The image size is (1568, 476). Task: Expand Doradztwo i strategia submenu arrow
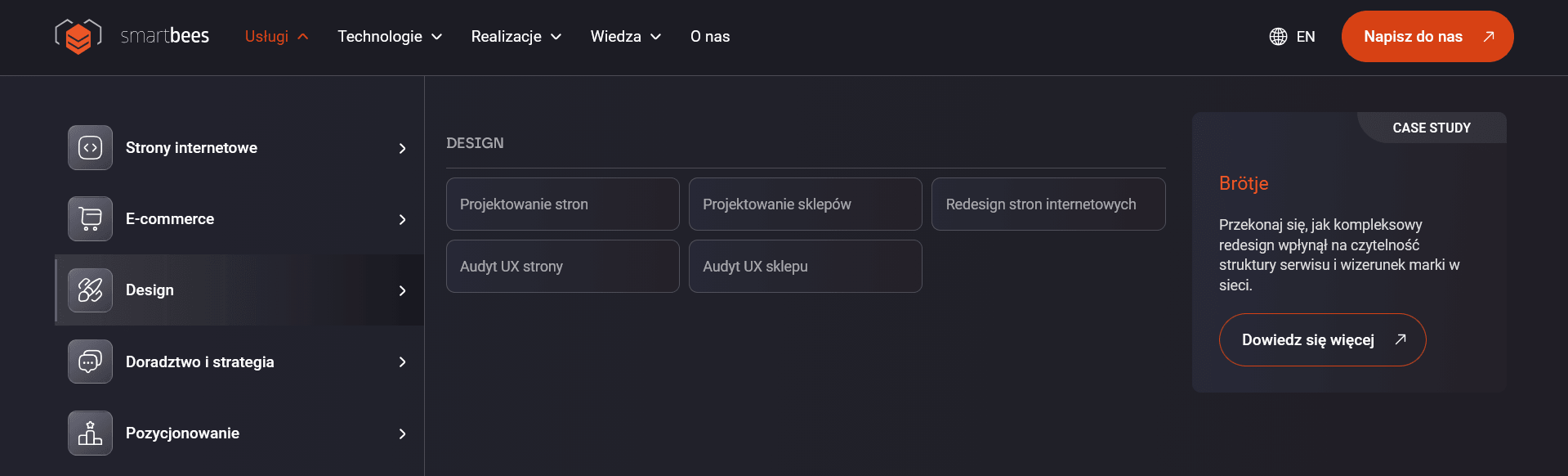pyautogui.click(x=402, y=361)
